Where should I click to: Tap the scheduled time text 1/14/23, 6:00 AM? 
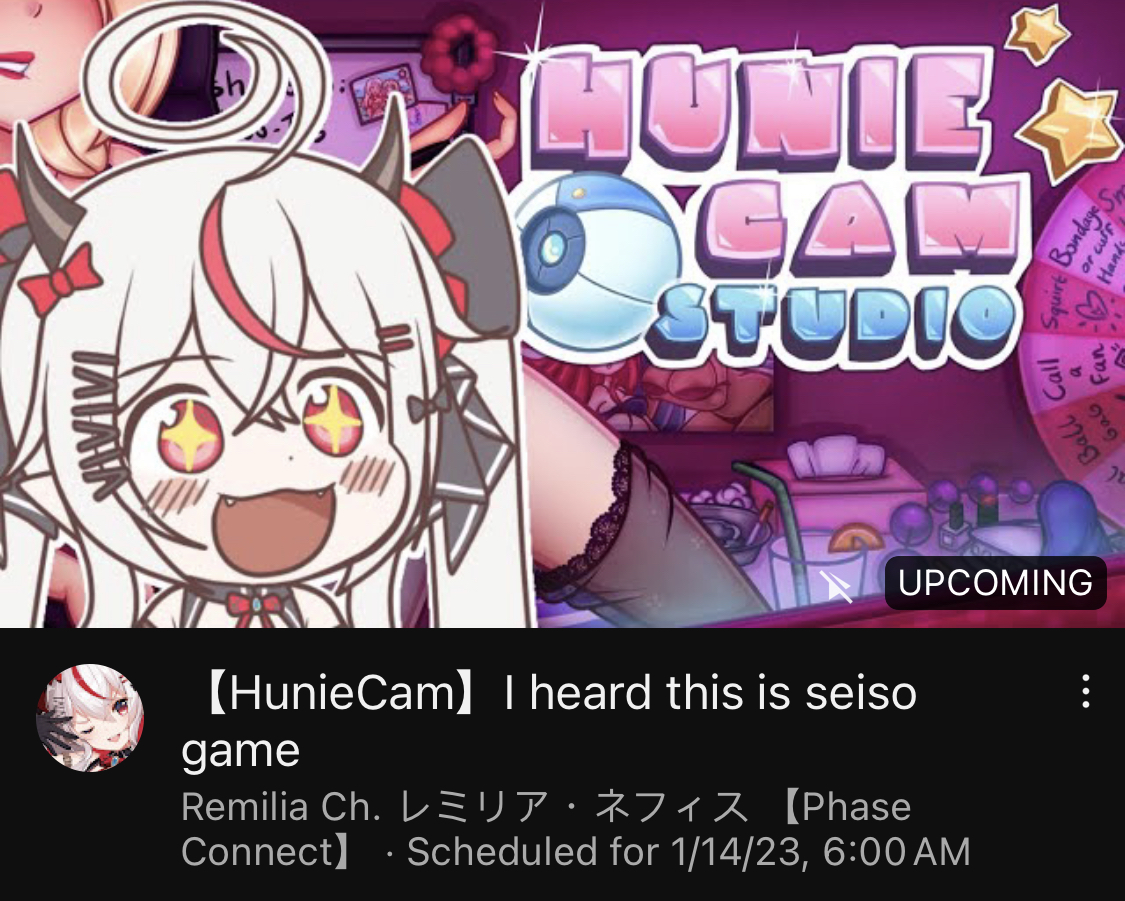[821, 852]
